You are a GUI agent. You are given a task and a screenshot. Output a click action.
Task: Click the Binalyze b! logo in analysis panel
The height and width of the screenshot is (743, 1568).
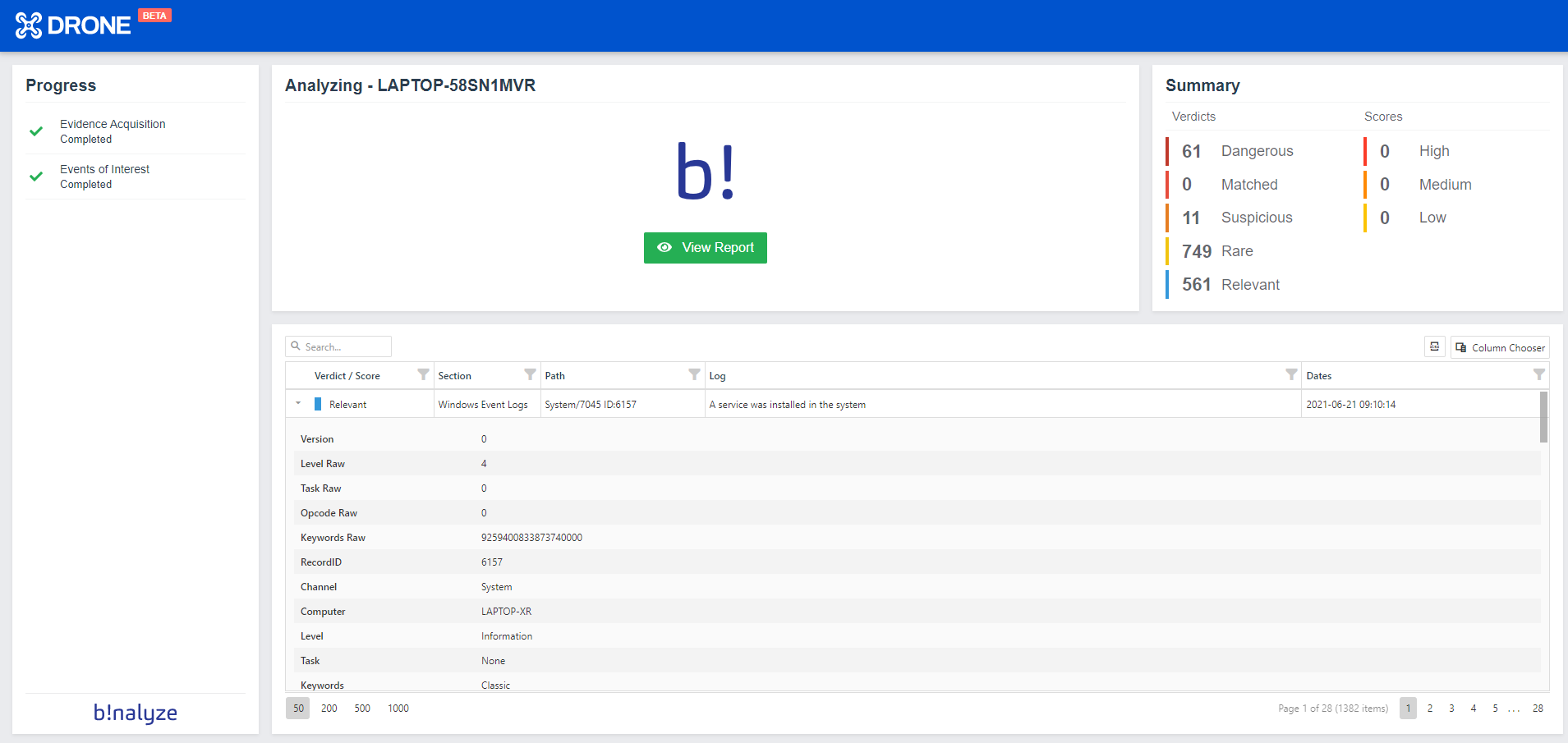point(705,172)
